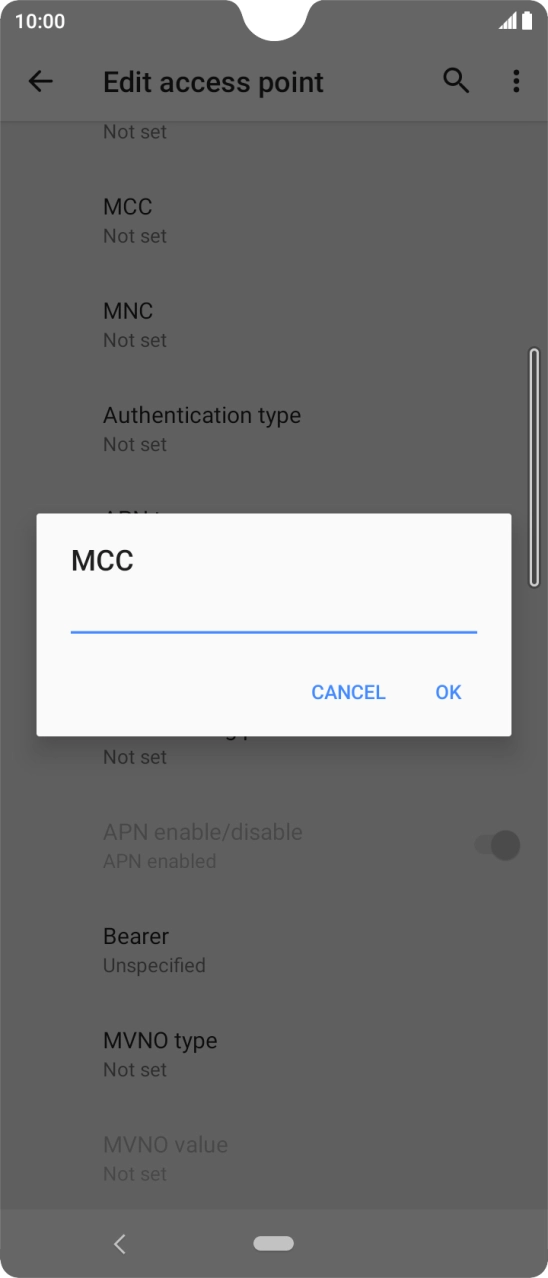The image size is (548, 1278).
Task: Tap the back arrow in header
Action: tap(40, 82)
